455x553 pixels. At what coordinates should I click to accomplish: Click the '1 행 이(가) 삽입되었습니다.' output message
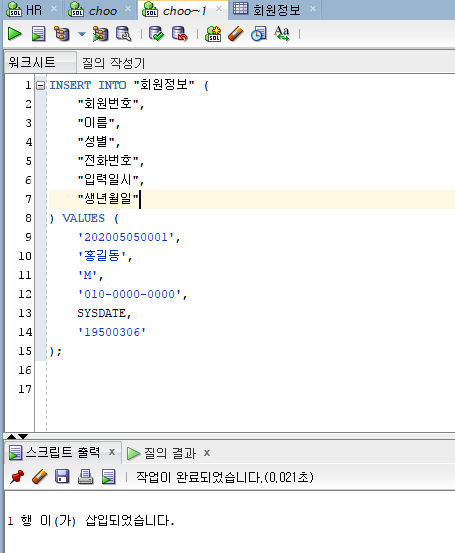91,521
